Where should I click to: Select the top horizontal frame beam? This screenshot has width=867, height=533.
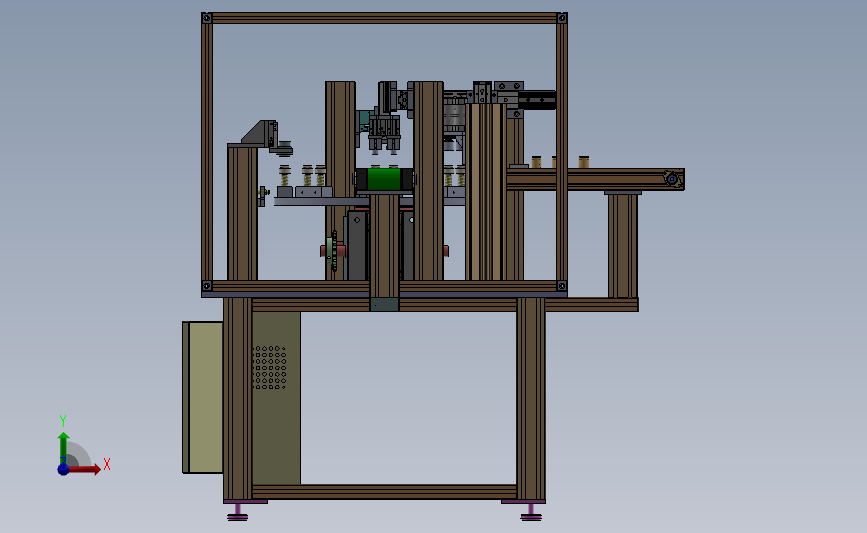[384, 18]
